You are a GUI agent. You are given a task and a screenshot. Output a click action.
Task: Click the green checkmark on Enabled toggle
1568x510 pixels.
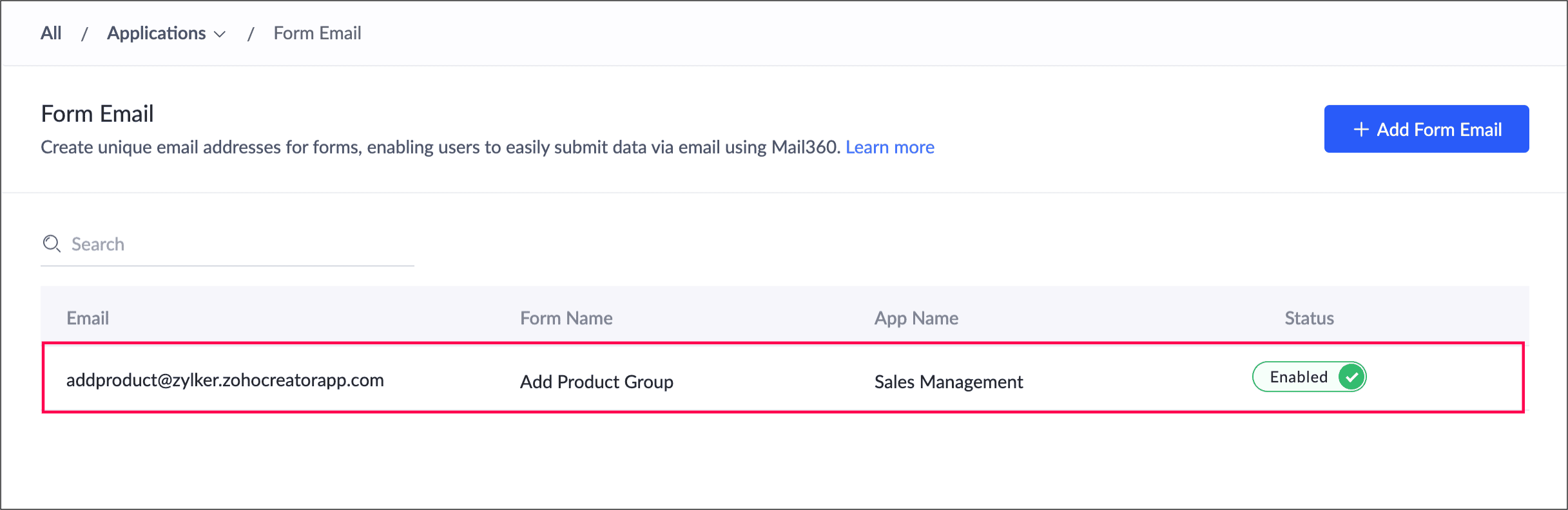coord(1351,377)
